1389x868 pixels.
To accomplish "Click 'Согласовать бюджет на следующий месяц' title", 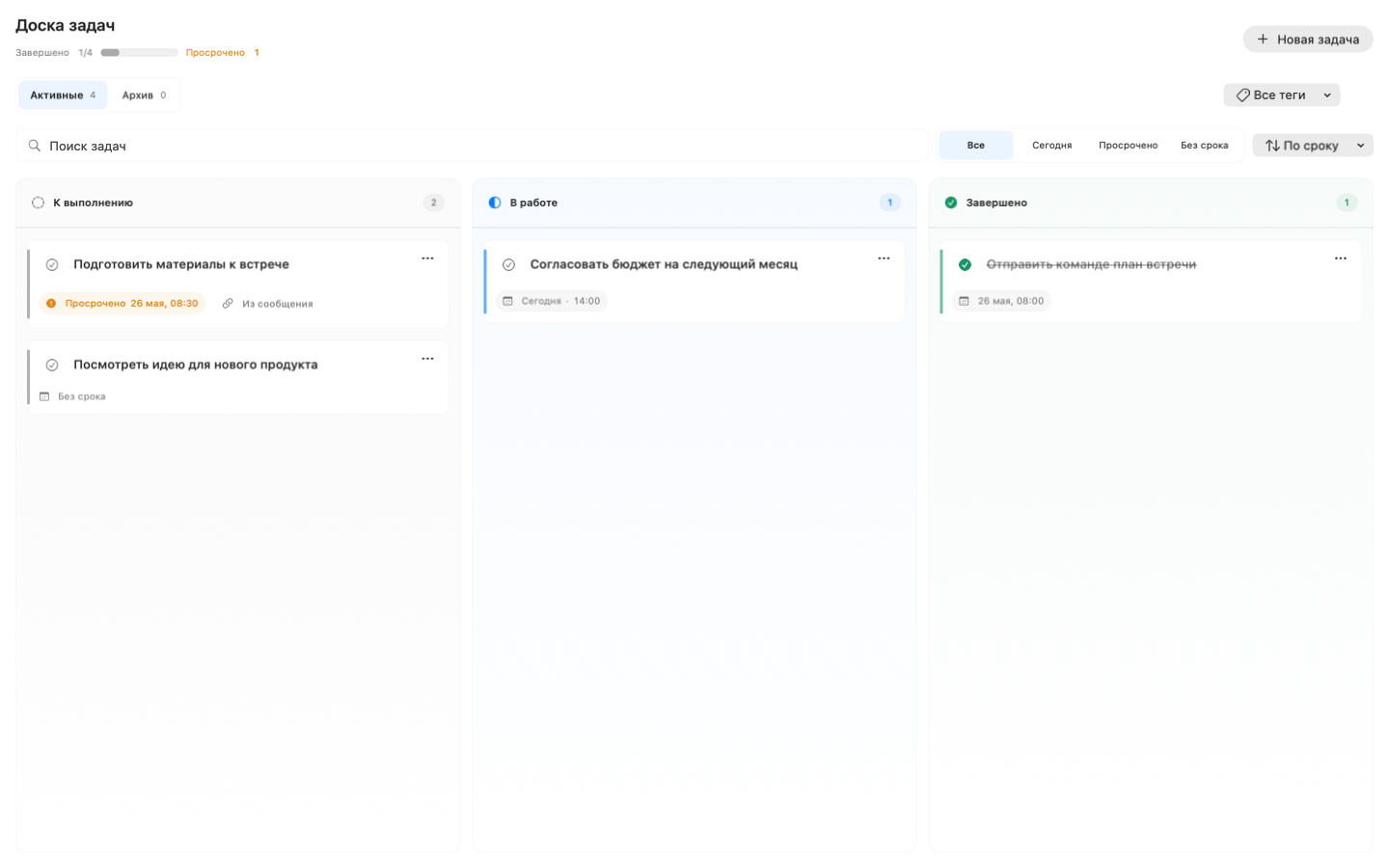I will click(664, 264).
